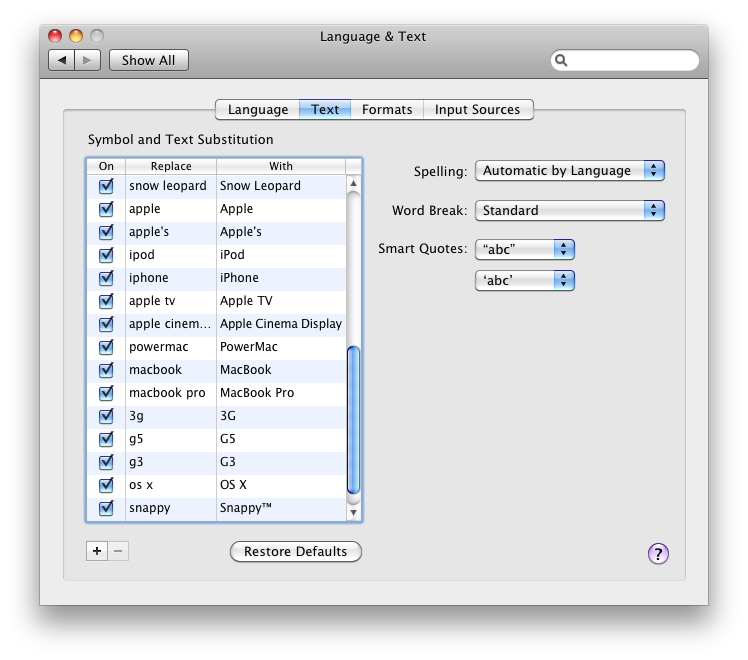Uncheck the 'powermac' substitution checkbox

tap(106, 347)
